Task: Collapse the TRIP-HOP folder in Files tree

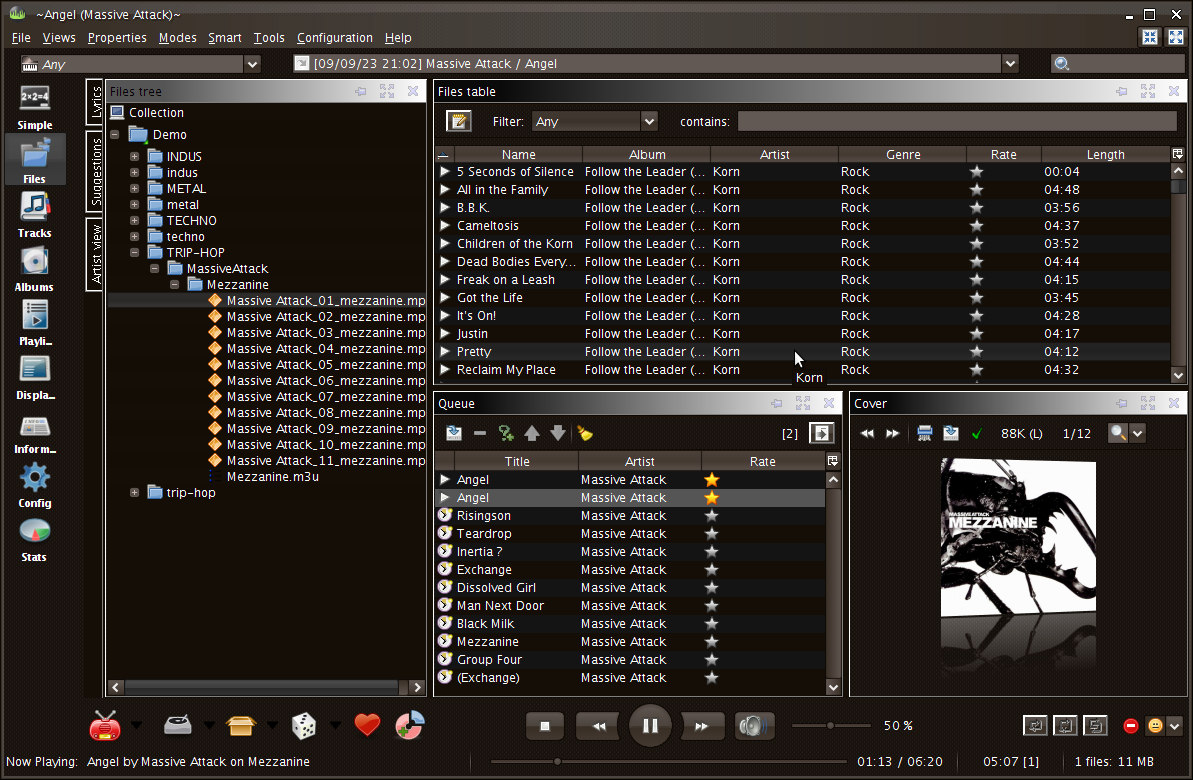Action: (135, 253)
